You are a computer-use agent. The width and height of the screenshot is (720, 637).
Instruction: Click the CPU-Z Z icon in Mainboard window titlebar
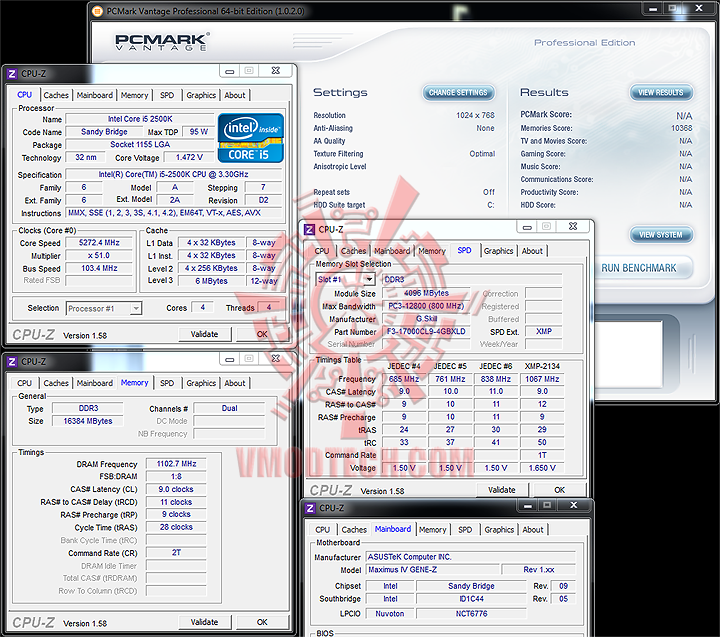tap(310, 508)
